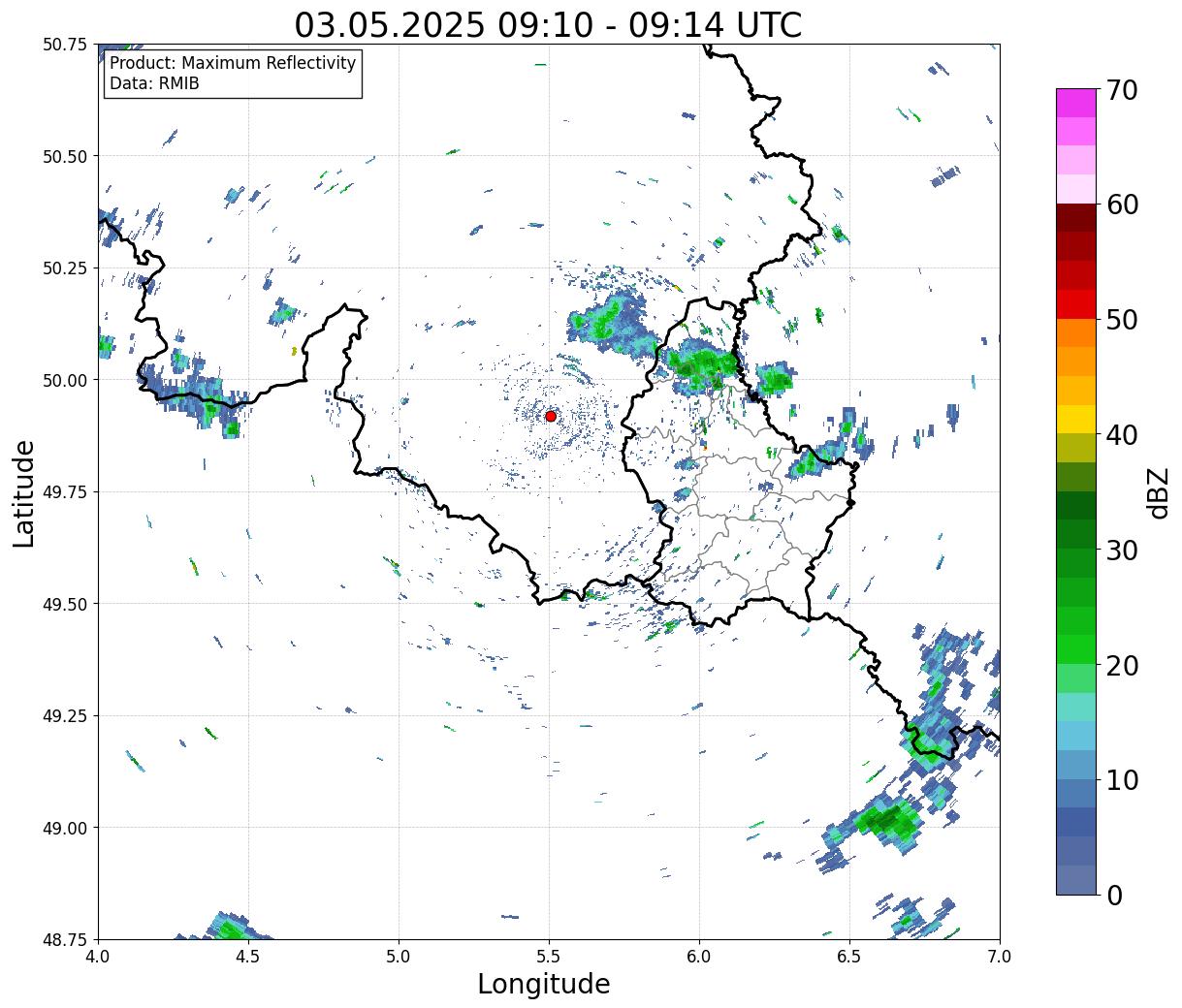The width and height of the screenshot is (1182, 1008).
Task: Pick the dark maroon swatch just below 60 dBZ
Action: point(1076,217)
